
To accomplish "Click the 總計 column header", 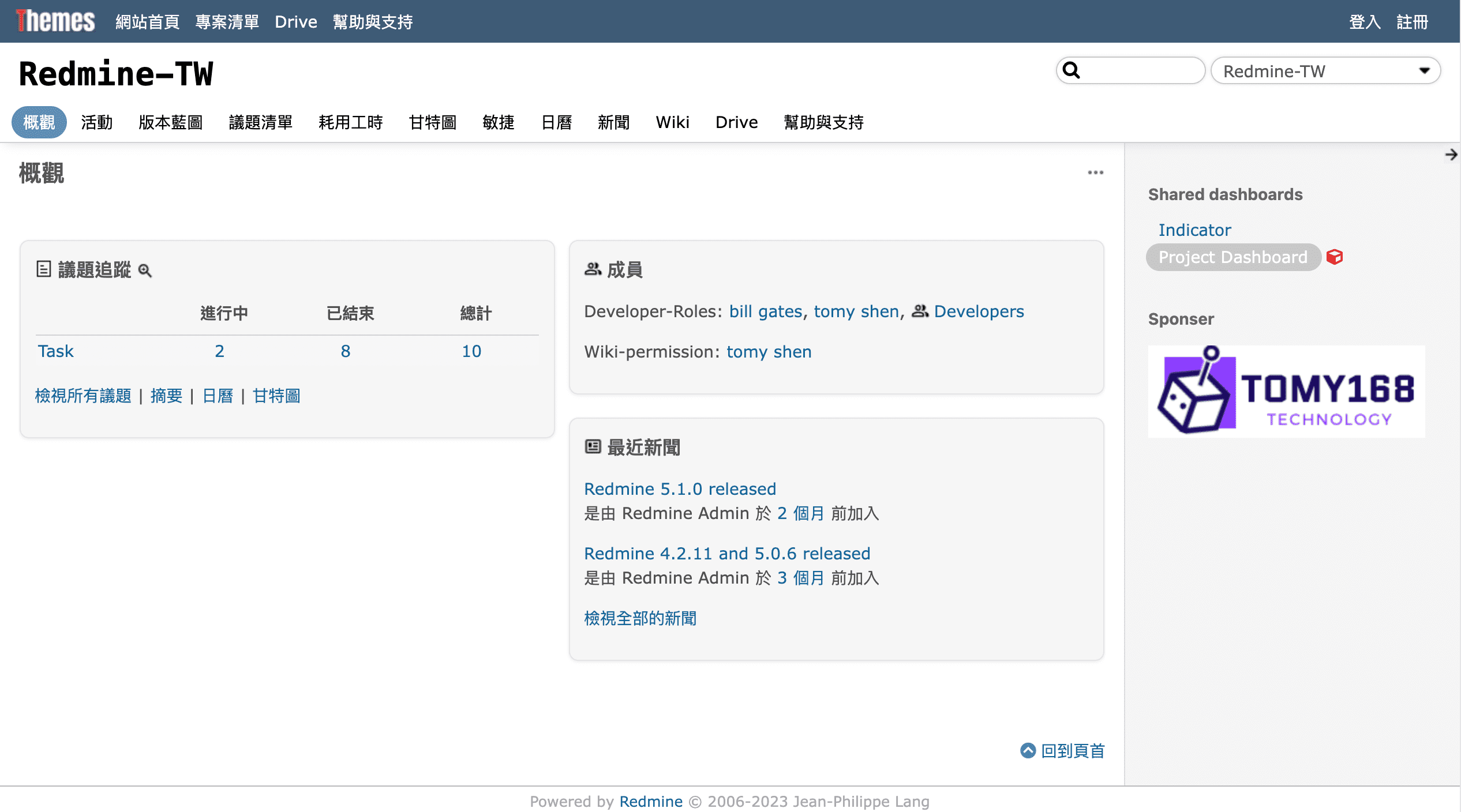I will (x=476, y=313).
